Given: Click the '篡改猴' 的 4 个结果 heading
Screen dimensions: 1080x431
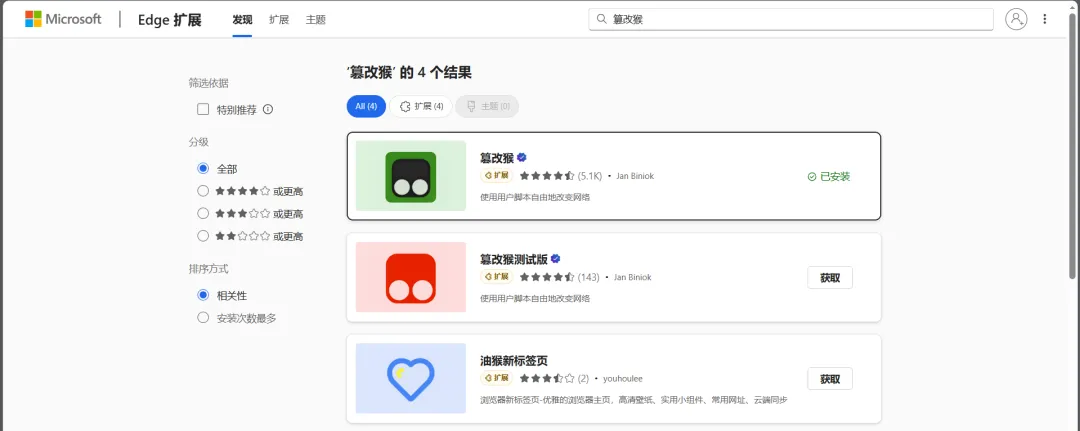Looking at the screenshot, I should 408,72.
